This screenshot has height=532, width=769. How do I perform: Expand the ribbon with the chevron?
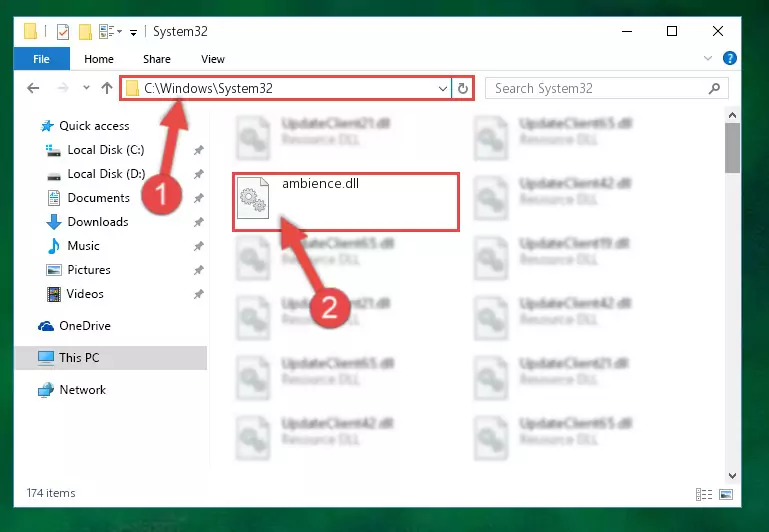[708, 58]
